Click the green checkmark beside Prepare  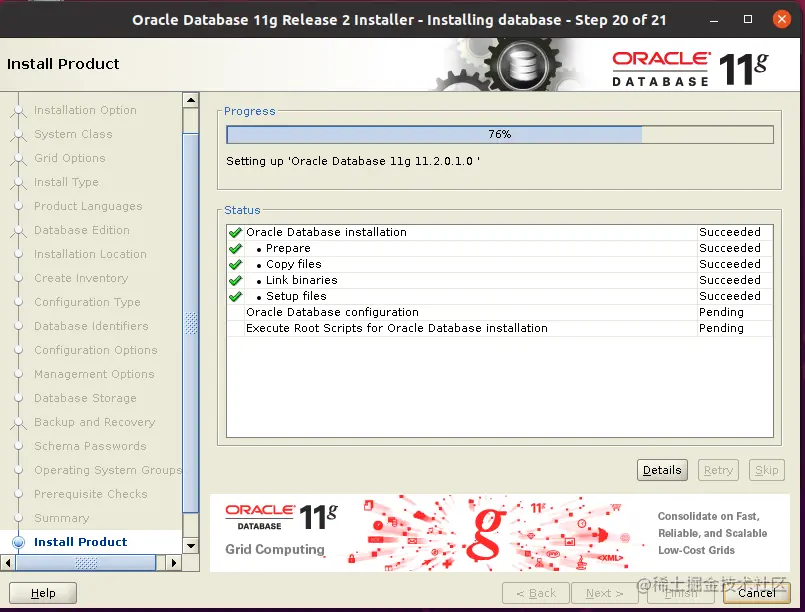pos(236,248)
